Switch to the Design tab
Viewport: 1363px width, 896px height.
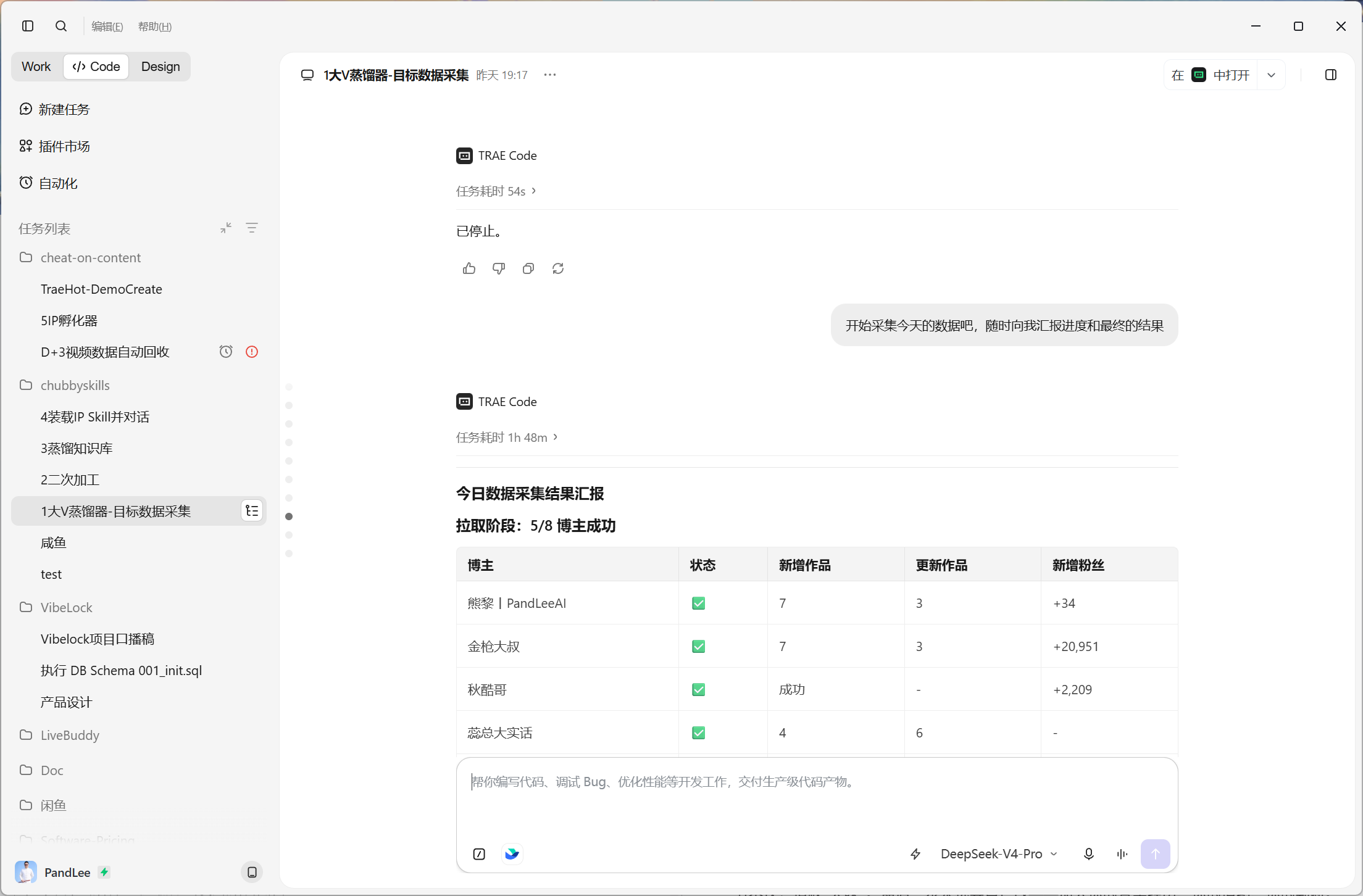coord(160,67)
